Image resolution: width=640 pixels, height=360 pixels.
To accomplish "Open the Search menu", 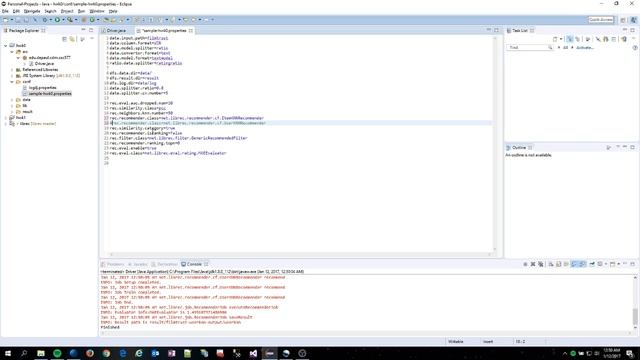I will [50, 11].
